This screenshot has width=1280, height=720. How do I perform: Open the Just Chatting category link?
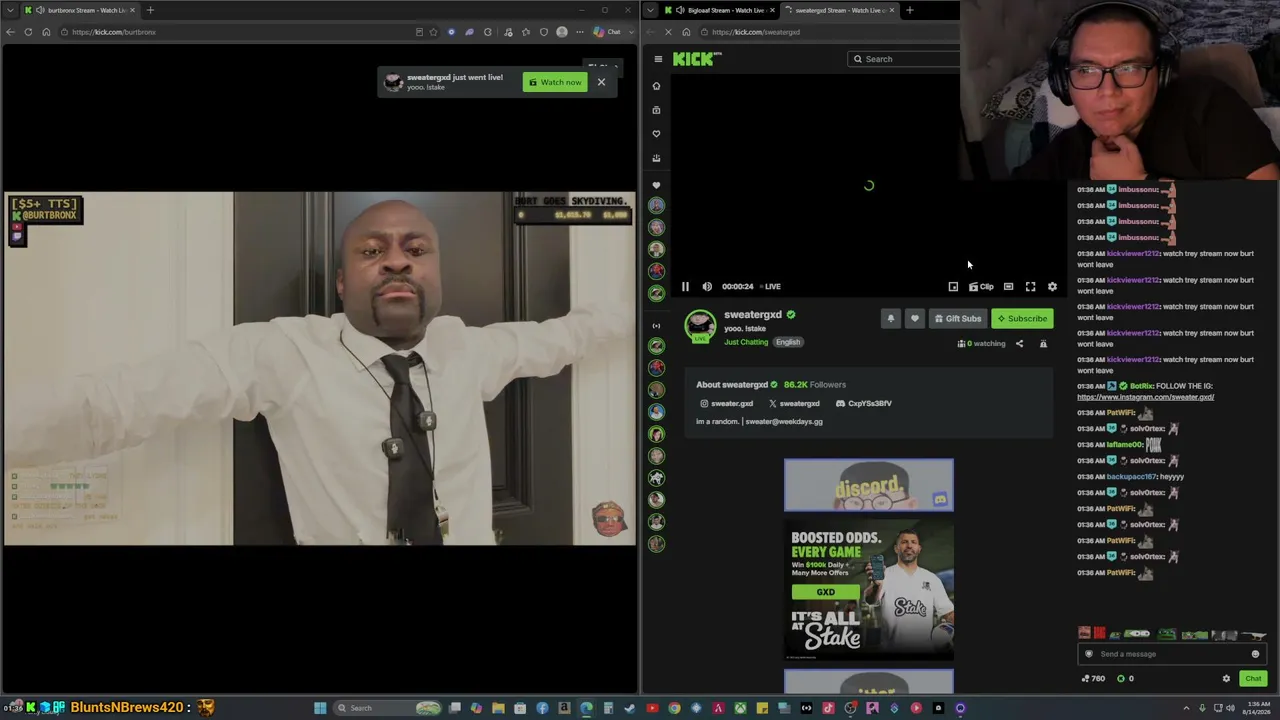746,342
